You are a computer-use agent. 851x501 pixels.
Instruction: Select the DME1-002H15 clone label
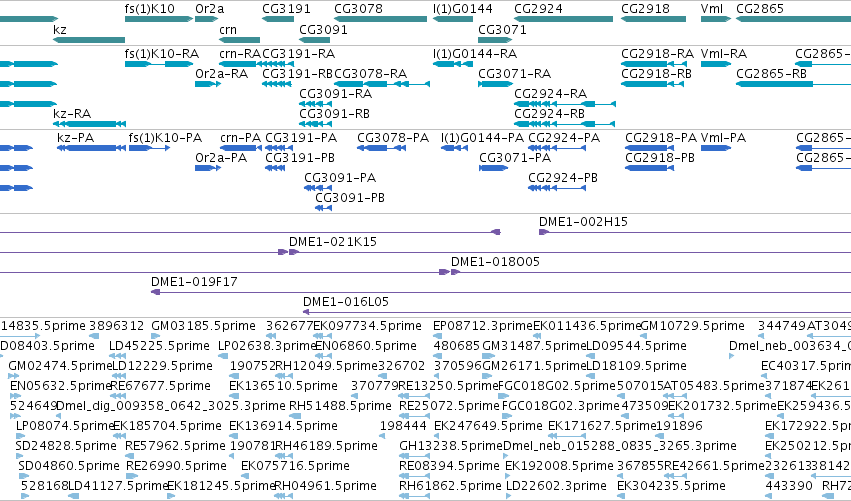pyautogui.click(x=583, y=222)
